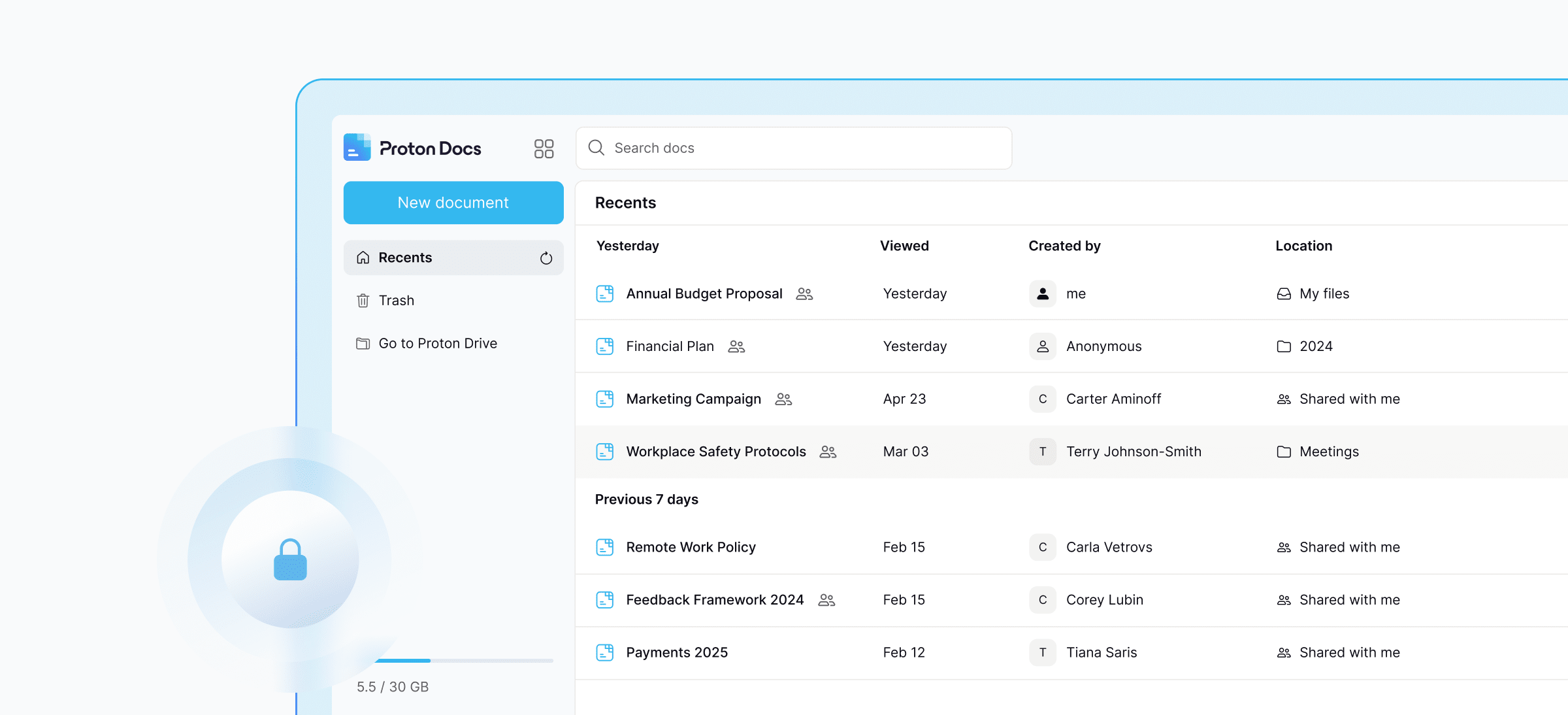Click the shared users icon on Annual Budget Proposal

[x=804, y=294]
